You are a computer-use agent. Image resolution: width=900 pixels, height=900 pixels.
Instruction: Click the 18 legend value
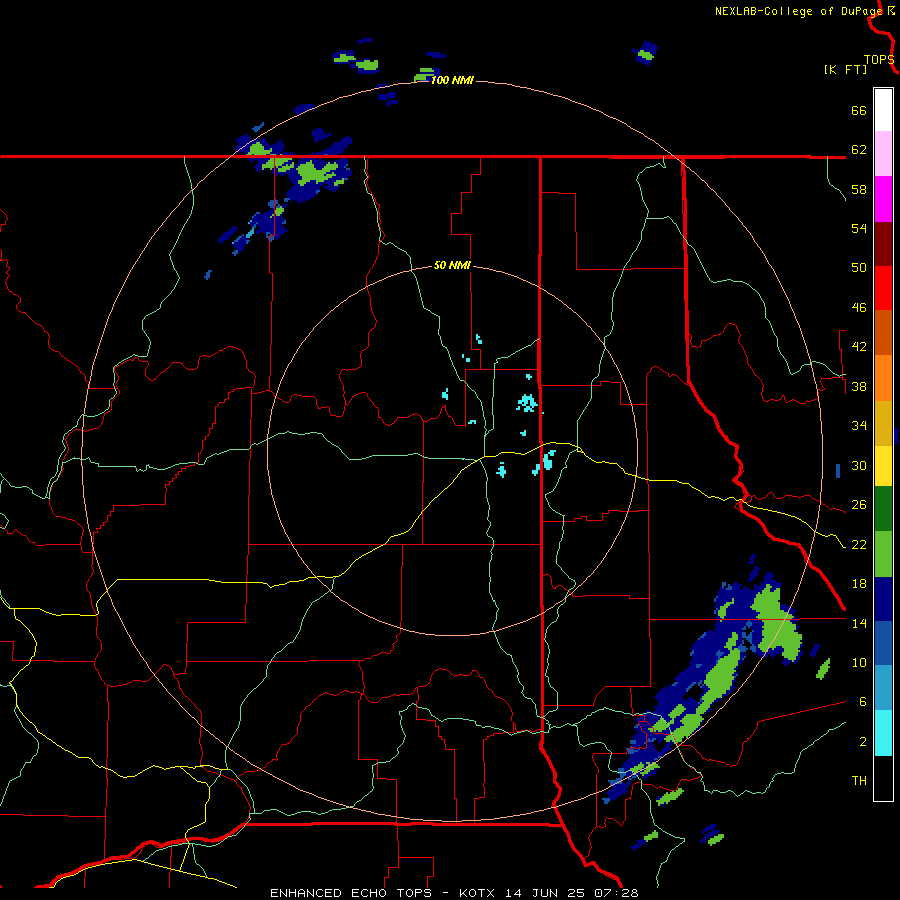tap(859, 584)
